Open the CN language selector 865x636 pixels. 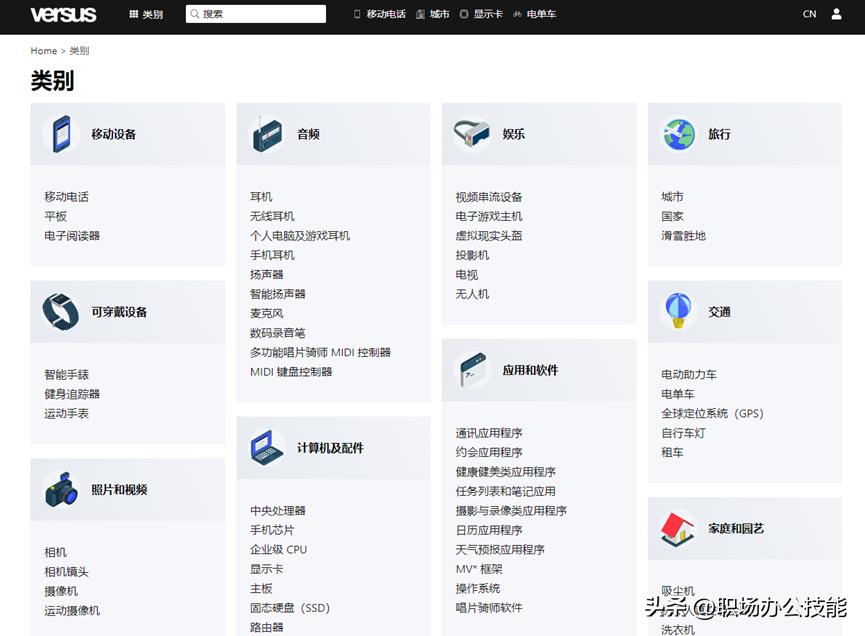click(809, 14)
